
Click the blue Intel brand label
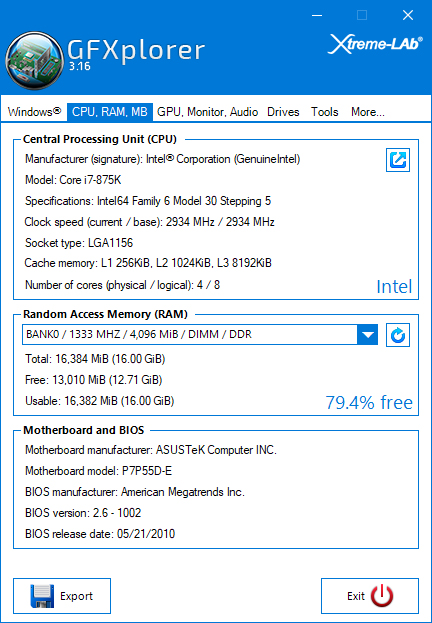(394, 286)
